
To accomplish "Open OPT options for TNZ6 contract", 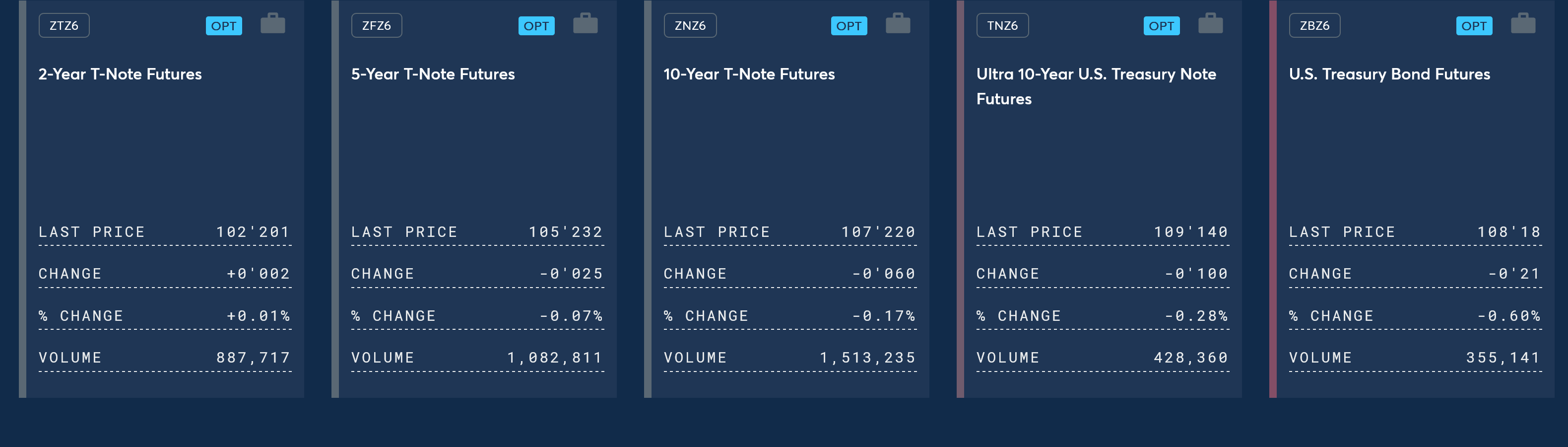I will pyautogui.click(x=1162, y=25).
